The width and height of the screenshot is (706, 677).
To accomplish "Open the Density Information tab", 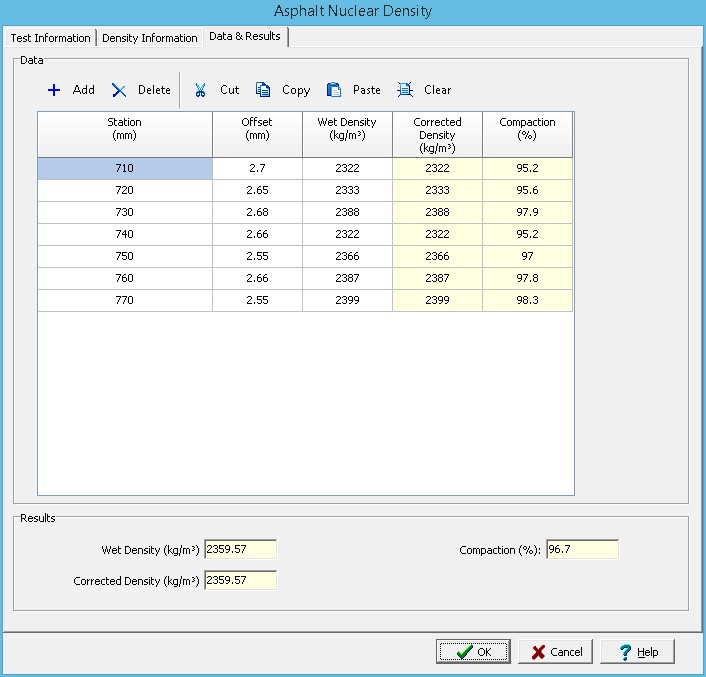I will [x=150, y=38].
